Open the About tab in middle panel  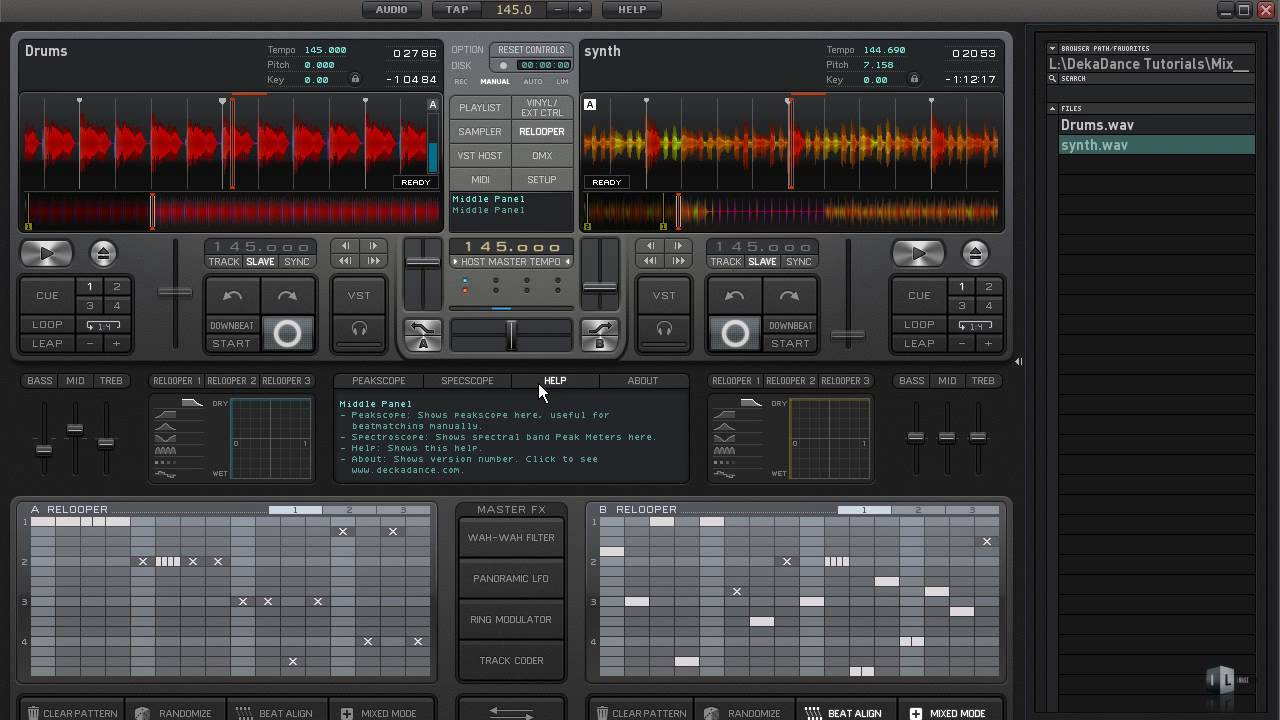point(643,381)
